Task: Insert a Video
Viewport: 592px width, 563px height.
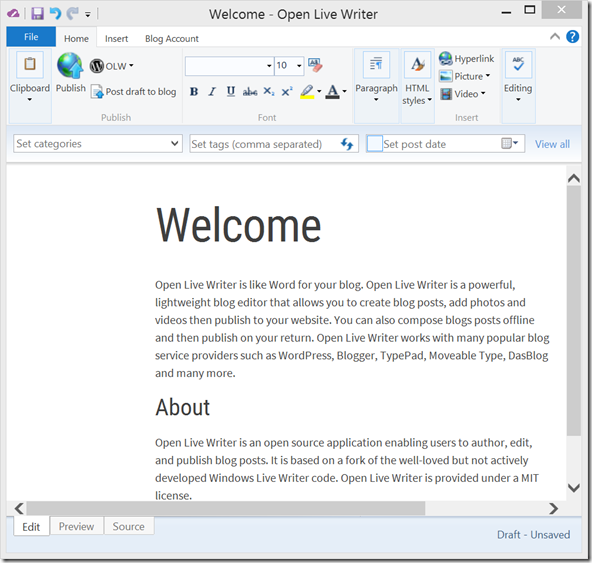Action: (462, 94)
